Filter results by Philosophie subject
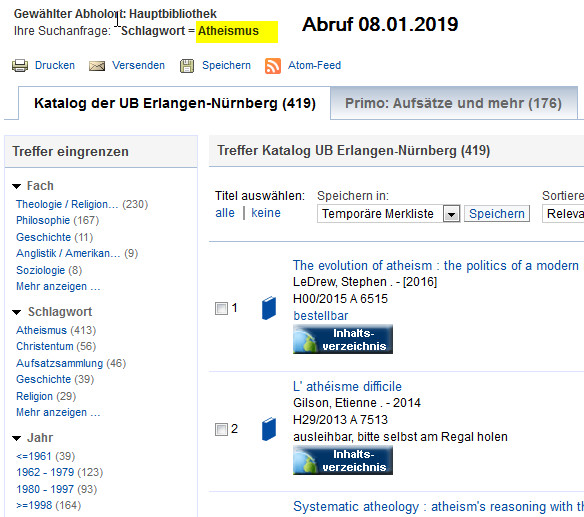584x517 pixels. [x=43, y=221]
